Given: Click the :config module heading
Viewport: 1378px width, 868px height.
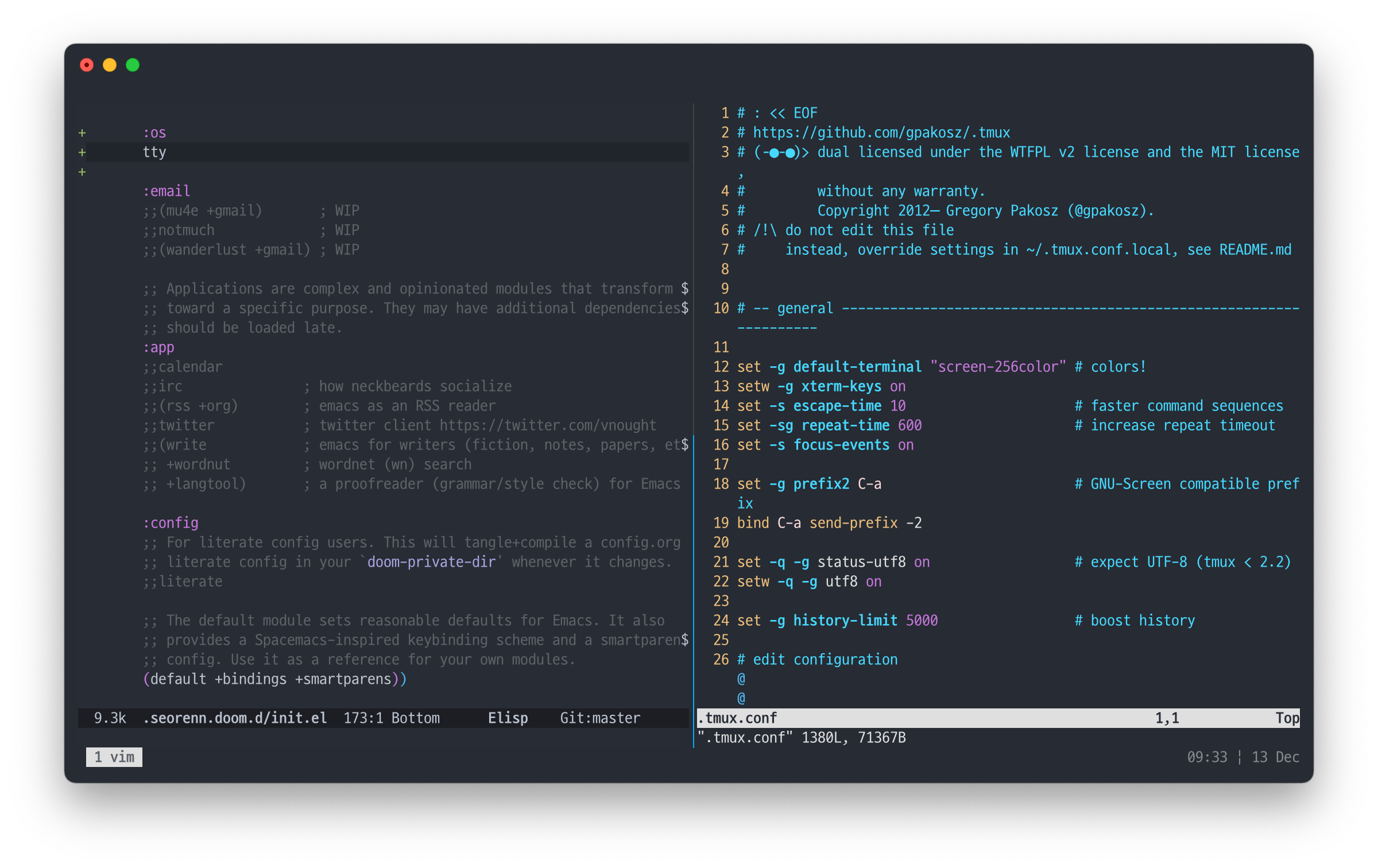Looking at the screenshot, I should click(x=171, y=523).
